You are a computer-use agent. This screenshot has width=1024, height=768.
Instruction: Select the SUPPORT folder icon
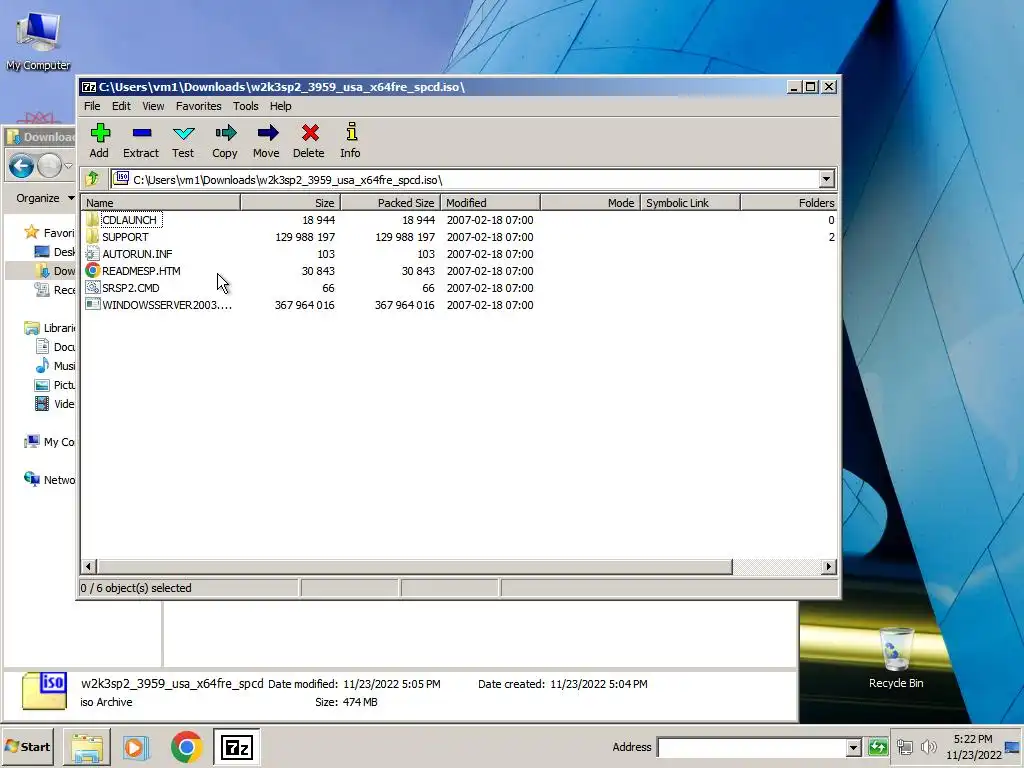click(x=92, y=236)
